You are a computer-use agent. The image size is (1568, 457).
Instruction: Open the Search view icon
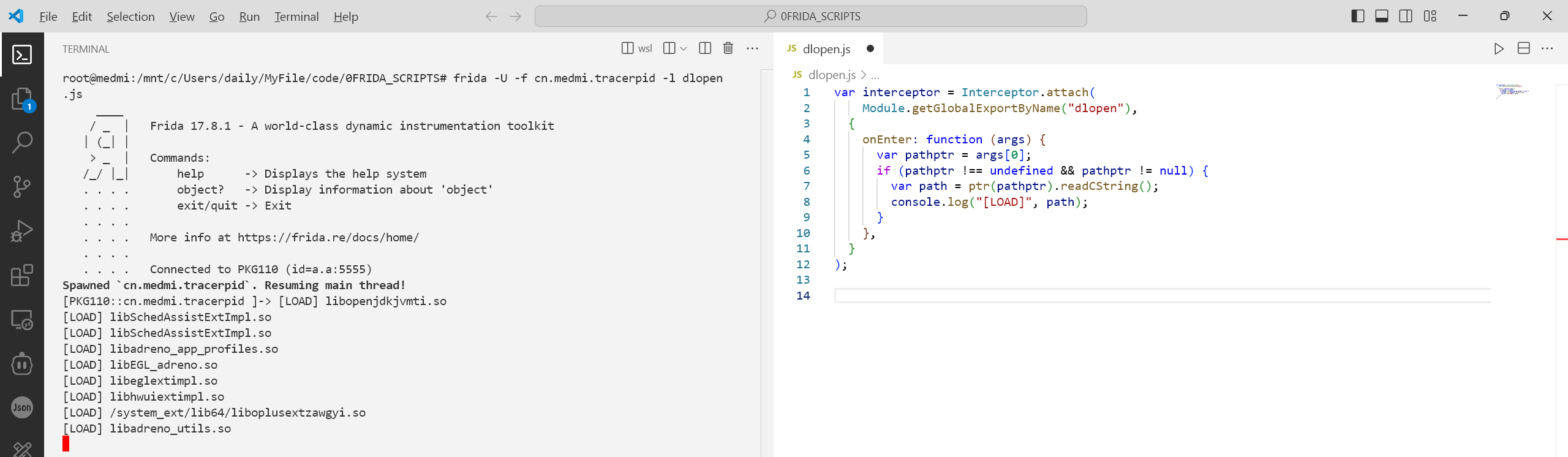pyautogui.click(x=22, y=143)
